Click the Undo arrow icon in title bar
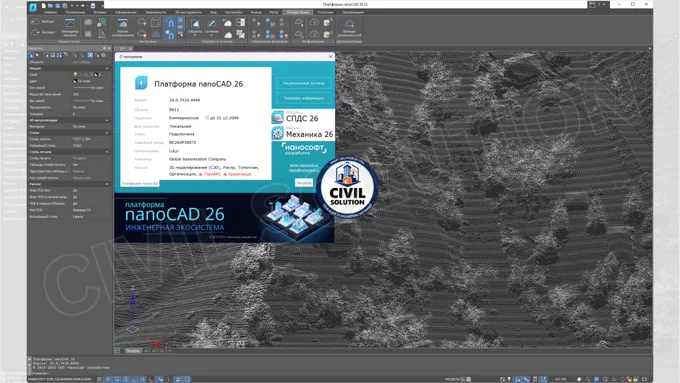 pos(72,6)
